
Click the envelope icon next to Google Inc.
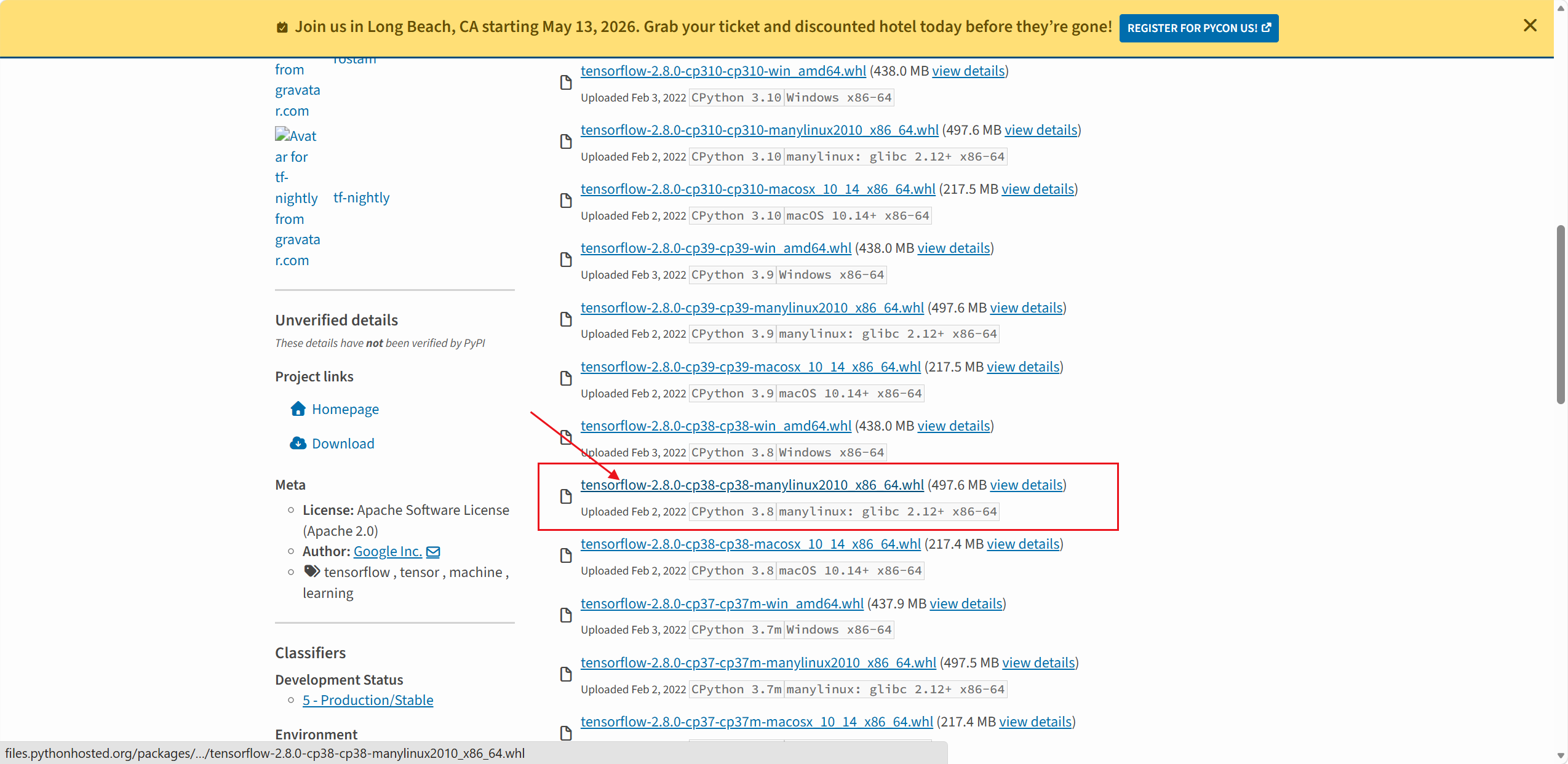click(x=433, y=552)
